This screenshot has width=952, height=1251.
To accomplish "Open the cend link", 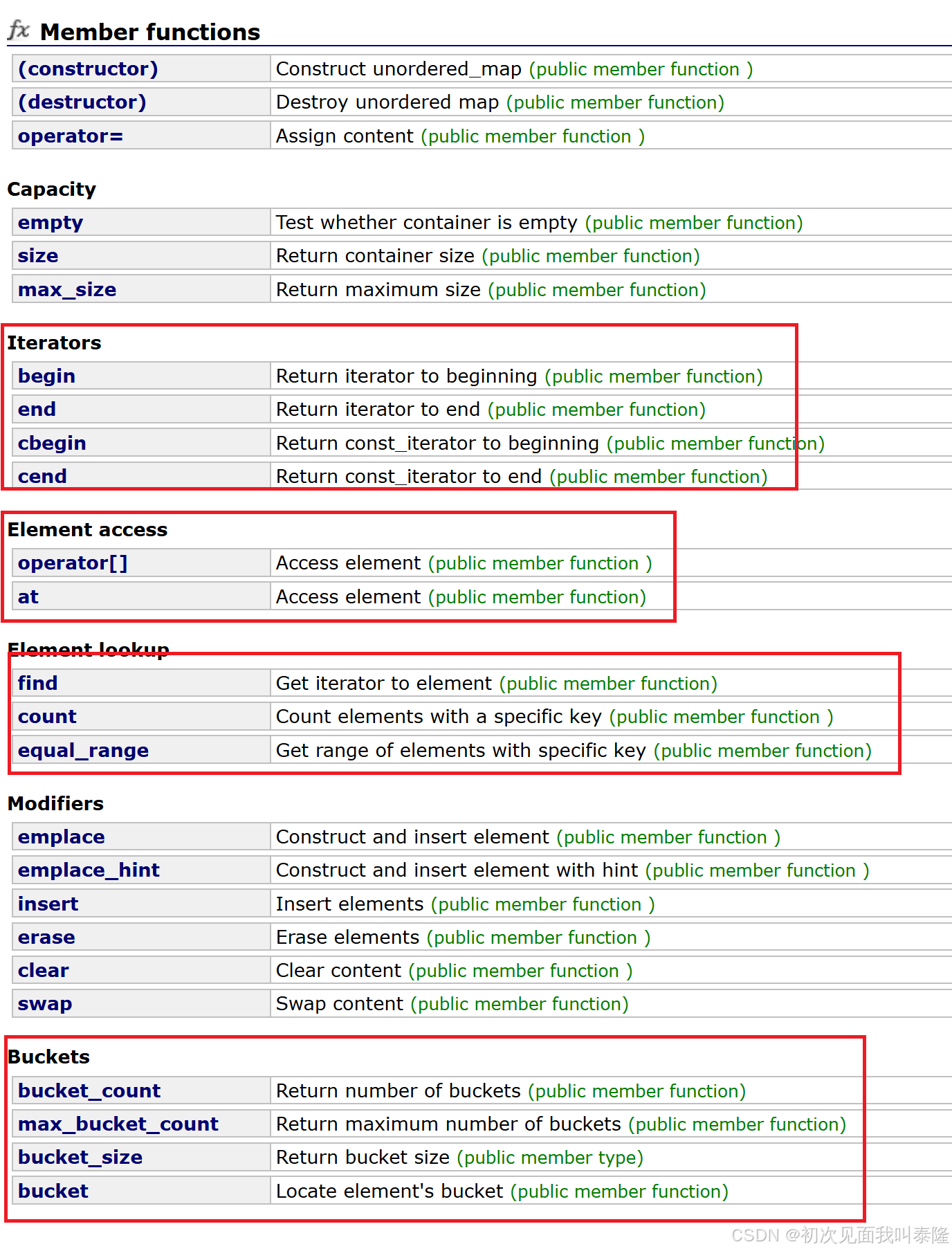I will 42,477.
